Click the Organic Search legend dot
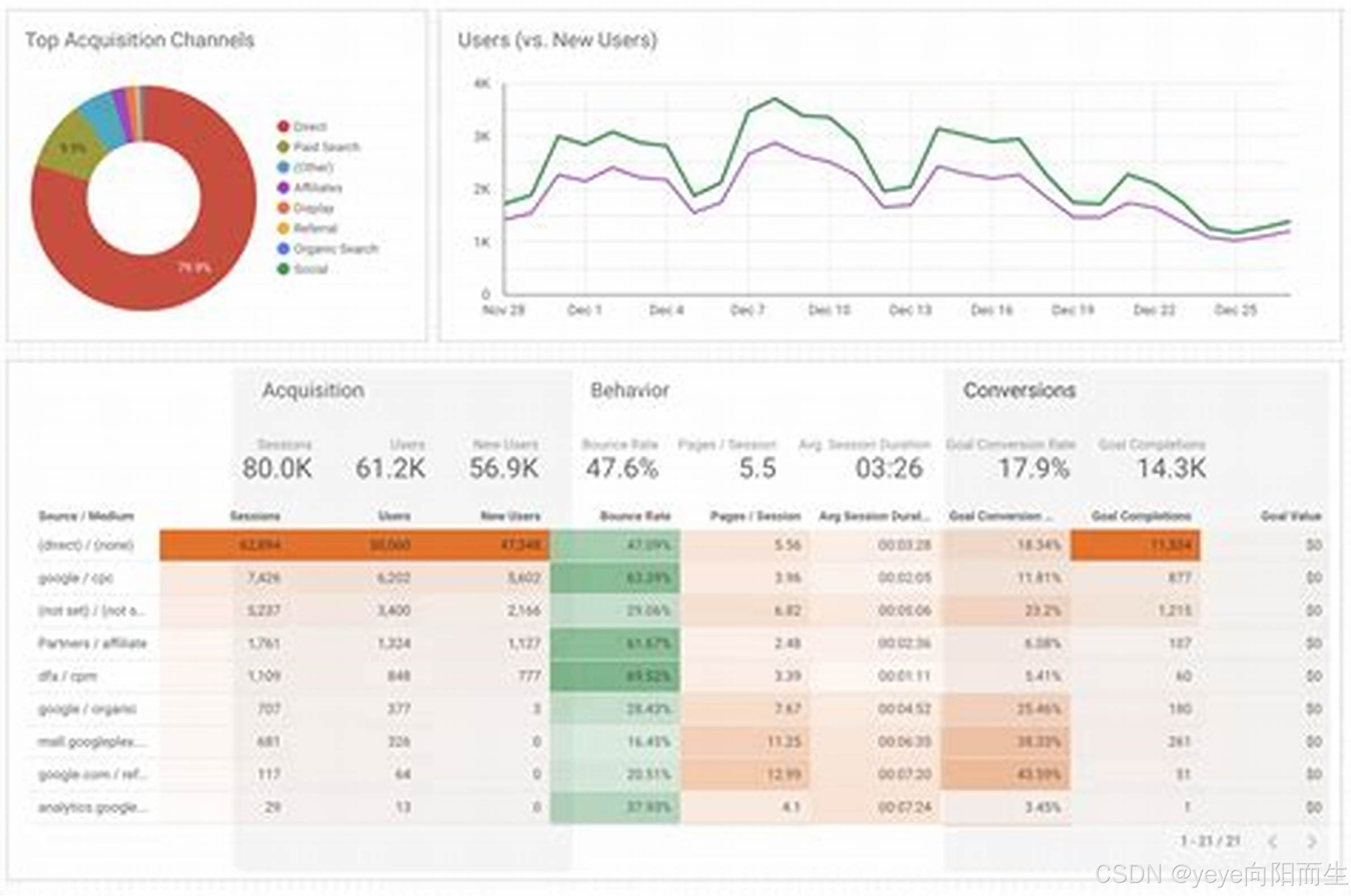Screen dimensions: 1351x896 pos(283,248)
